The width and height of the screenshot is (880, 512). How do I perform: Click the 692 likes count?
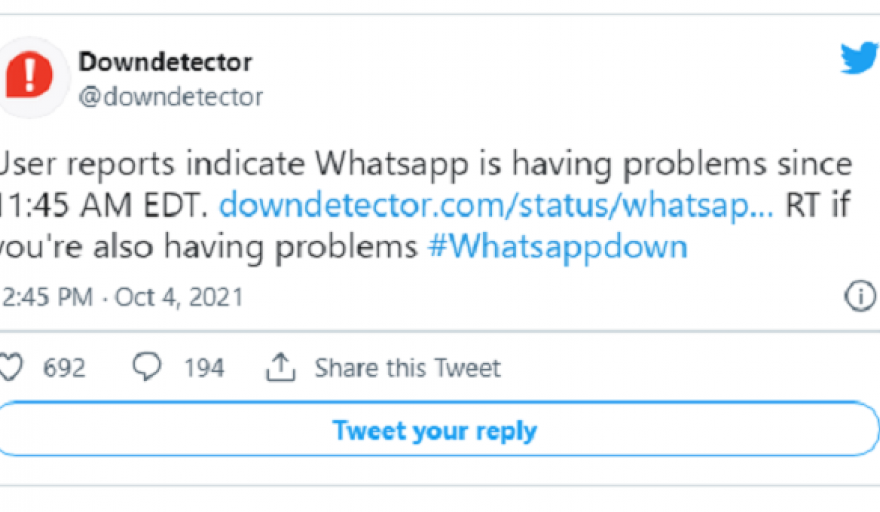(64, 368)
